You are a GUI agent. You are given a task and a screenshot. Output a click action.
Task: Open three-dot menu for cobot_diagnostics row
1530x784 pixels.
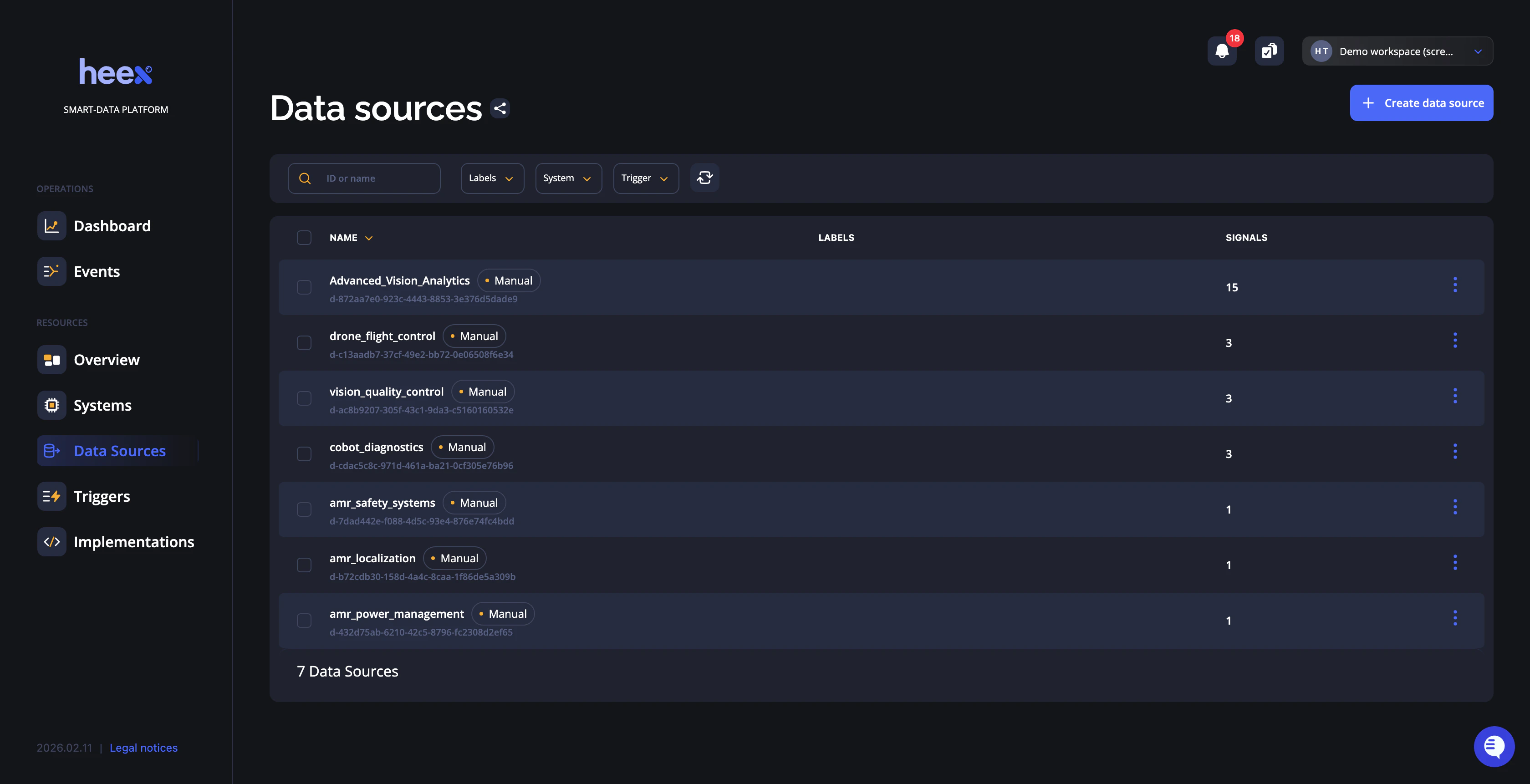click(x=1454, y=452)
